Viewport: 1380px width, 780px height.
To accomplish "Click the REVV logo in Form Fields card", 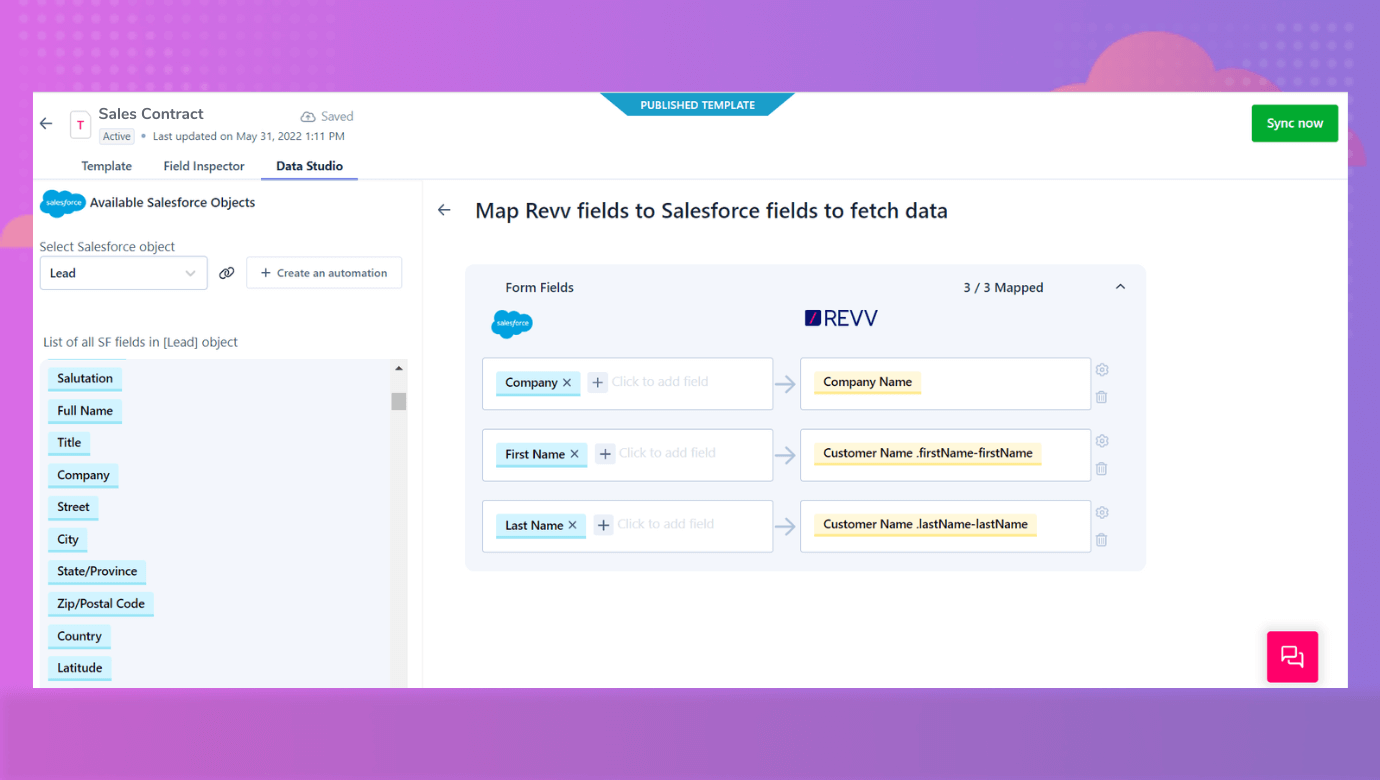I will [841, 318].
